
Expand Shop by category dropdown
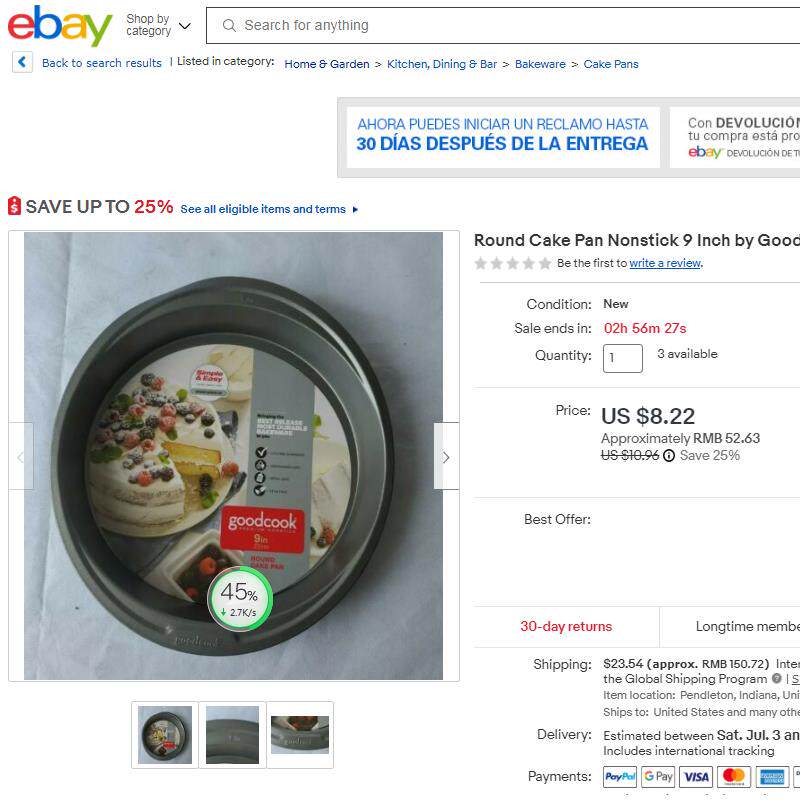pos(158,25)
